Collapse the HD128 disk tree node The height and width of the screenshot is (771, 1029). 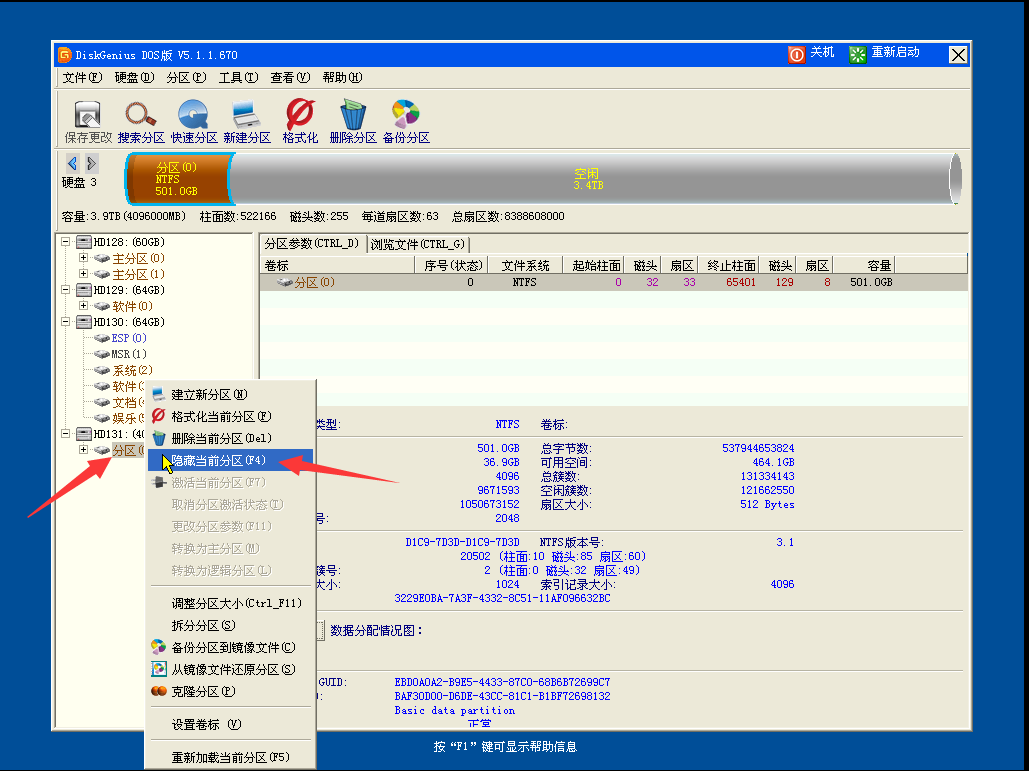click(66, 242)
